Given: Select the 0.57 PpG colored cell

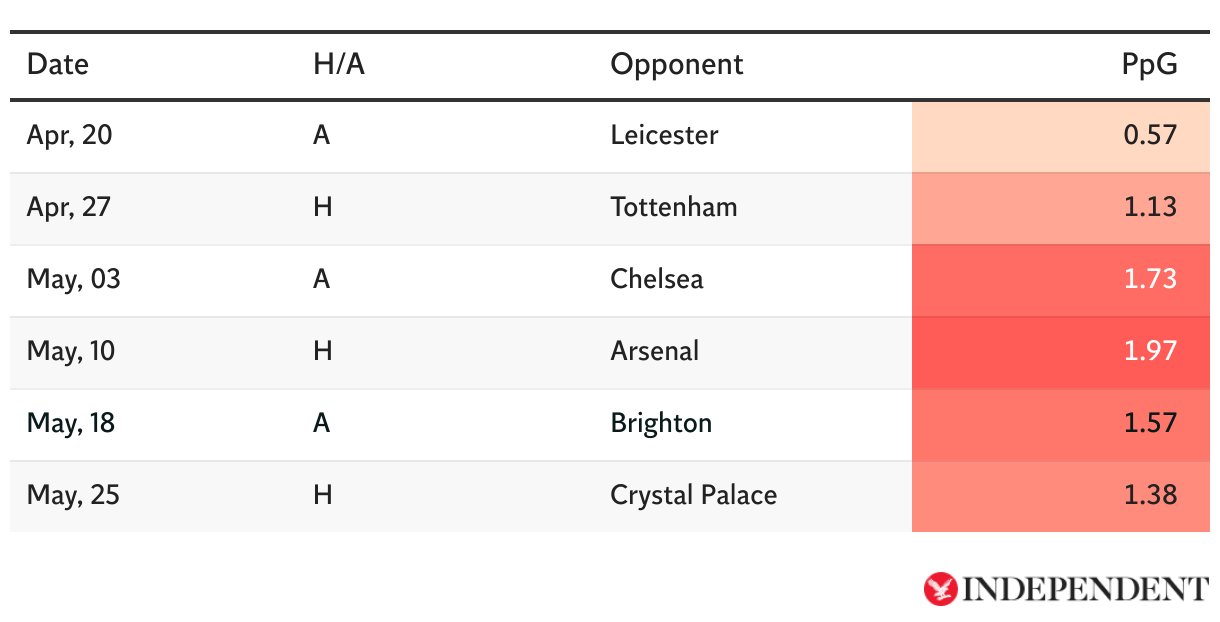Looking at the screenshot, I should point(1061,136).
